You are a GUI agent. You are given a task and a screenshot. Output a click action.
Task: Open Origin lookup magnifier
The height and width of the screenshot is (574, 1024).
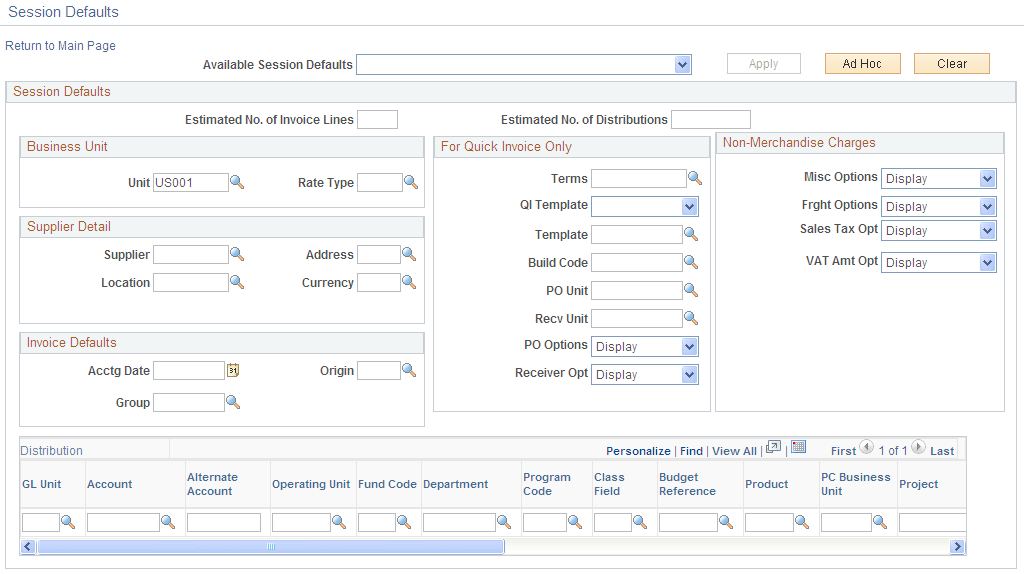click(409, 370)
